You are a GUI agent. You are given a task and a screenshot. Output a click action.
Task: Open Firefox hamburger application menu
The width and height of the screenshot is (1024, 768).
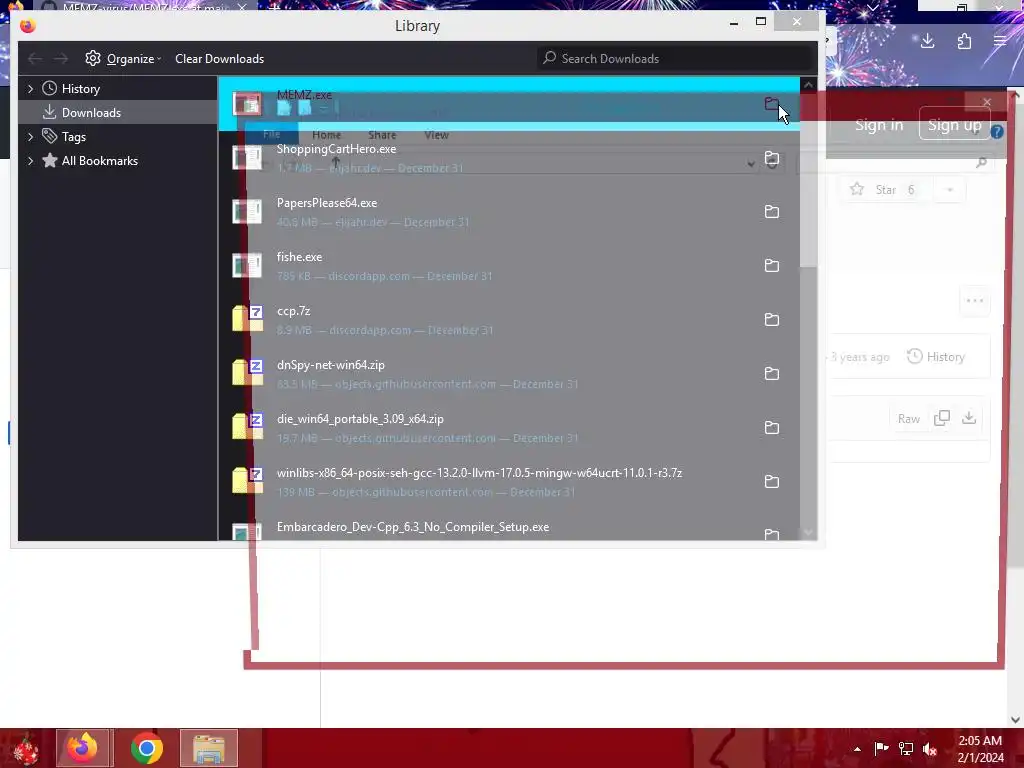[x=1000, y=42]
